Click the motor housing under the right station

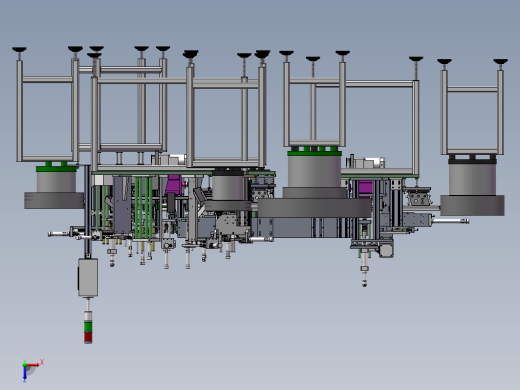[386, 250]
